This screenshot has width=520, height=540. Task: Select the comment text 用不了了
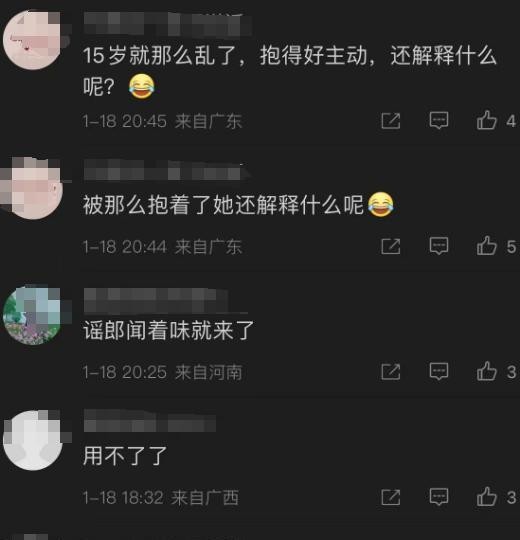click(125, 456)
